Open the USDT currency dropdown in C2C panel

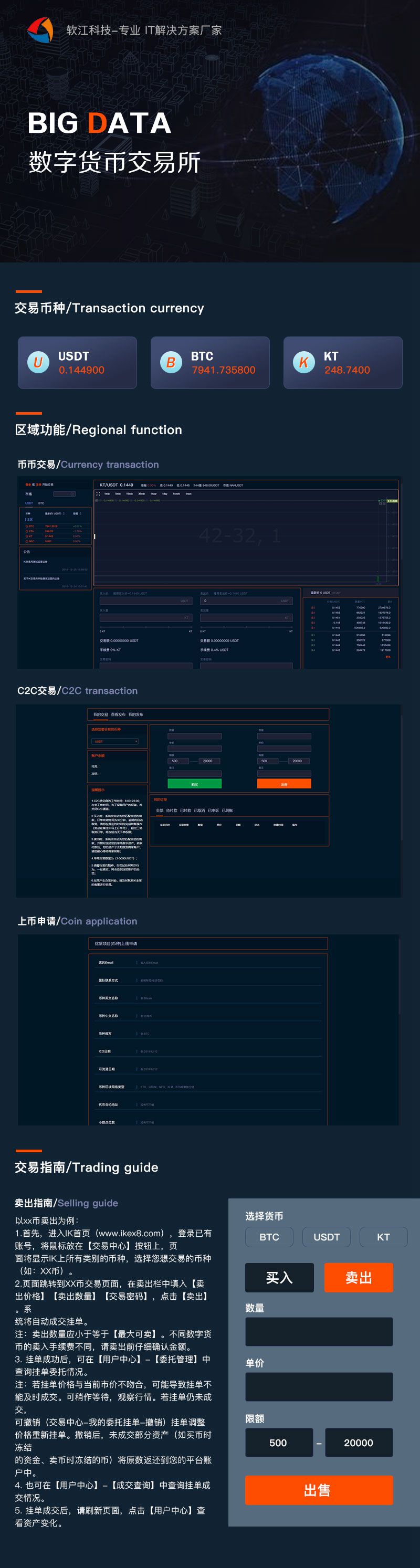click(x=115, y=741)
